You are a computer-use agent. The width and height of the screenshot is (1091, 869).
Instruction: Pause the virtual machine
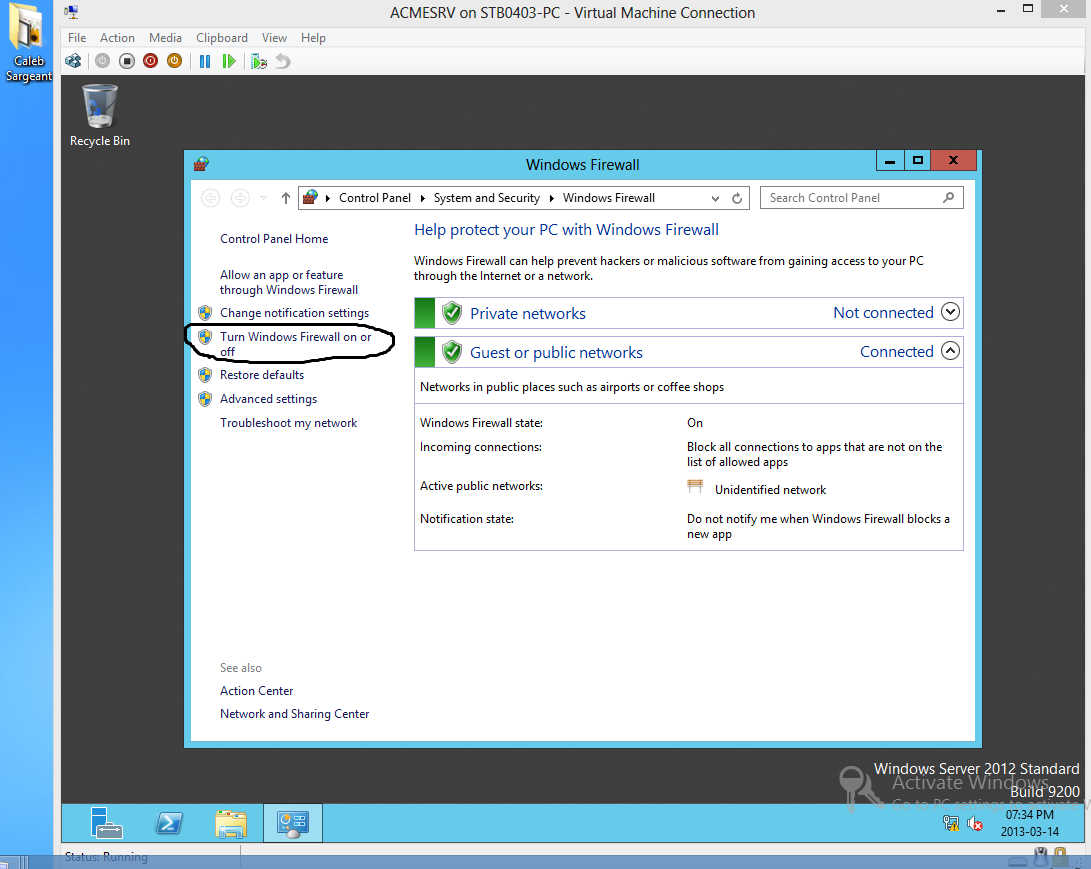click(205, 61)
